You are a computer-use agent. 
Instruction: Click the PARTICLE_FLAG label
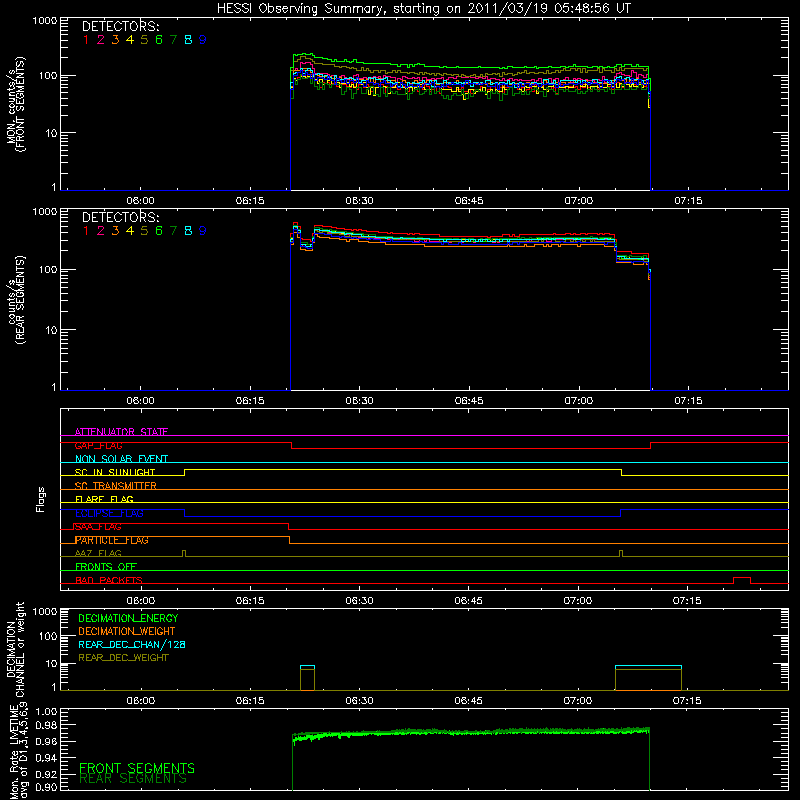tap(112, 540)
